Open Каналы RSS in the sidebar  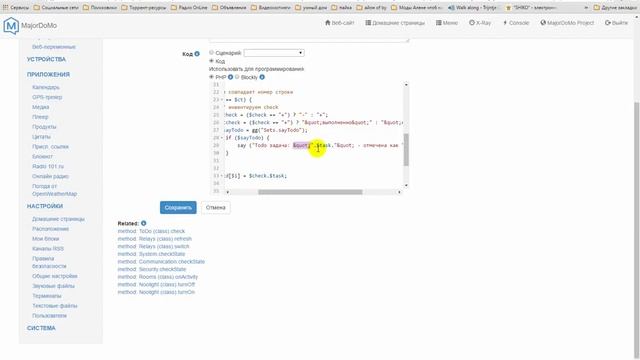coord(48,249)
